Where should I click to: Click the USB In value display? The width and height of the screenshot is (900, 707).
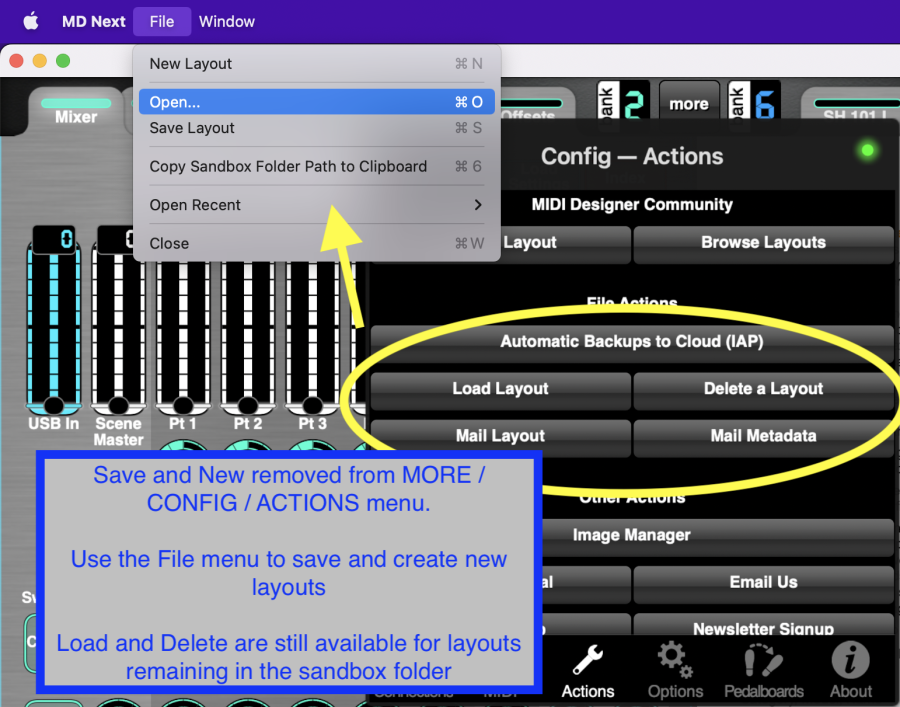[54, 239]
